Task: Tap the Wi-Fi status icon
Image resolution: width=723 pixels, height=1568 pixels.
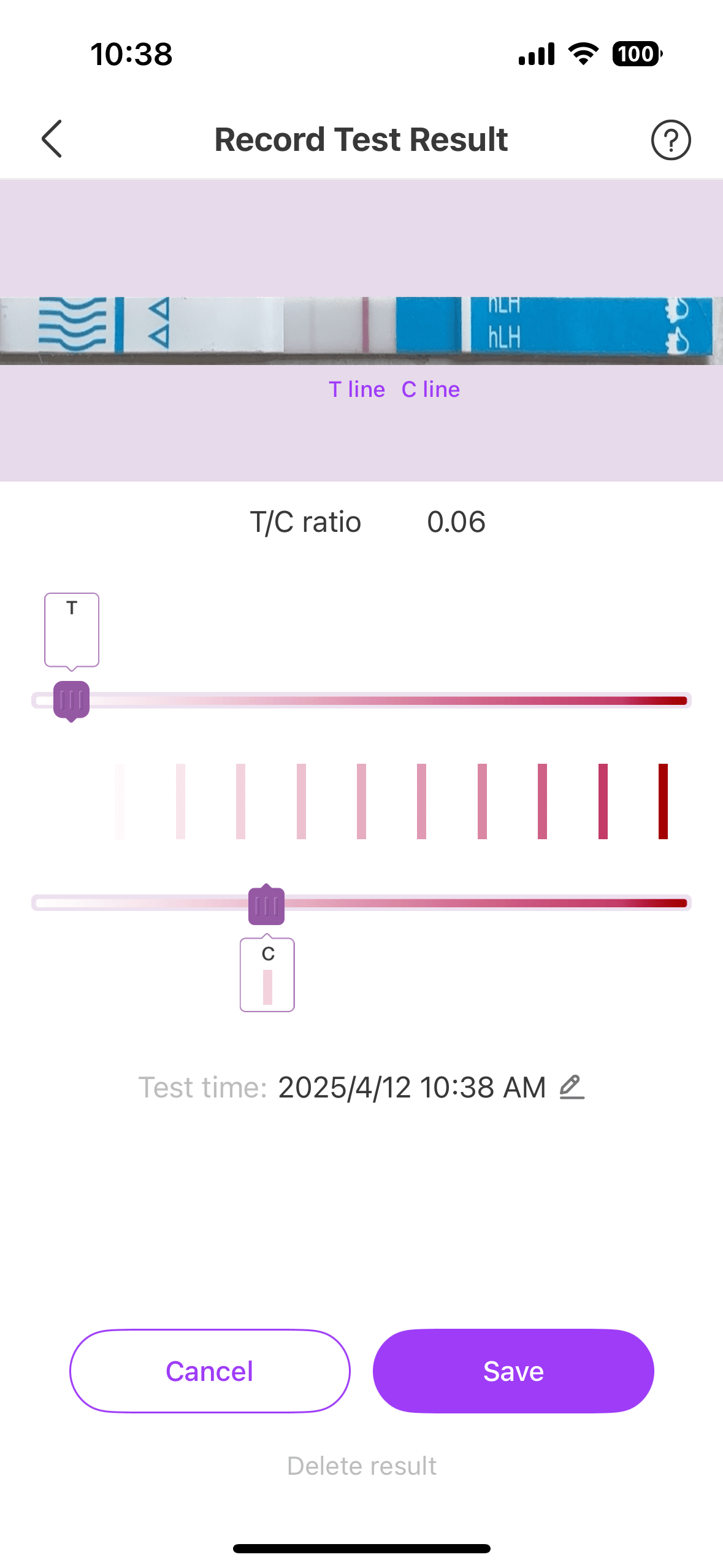Action: 583,54
